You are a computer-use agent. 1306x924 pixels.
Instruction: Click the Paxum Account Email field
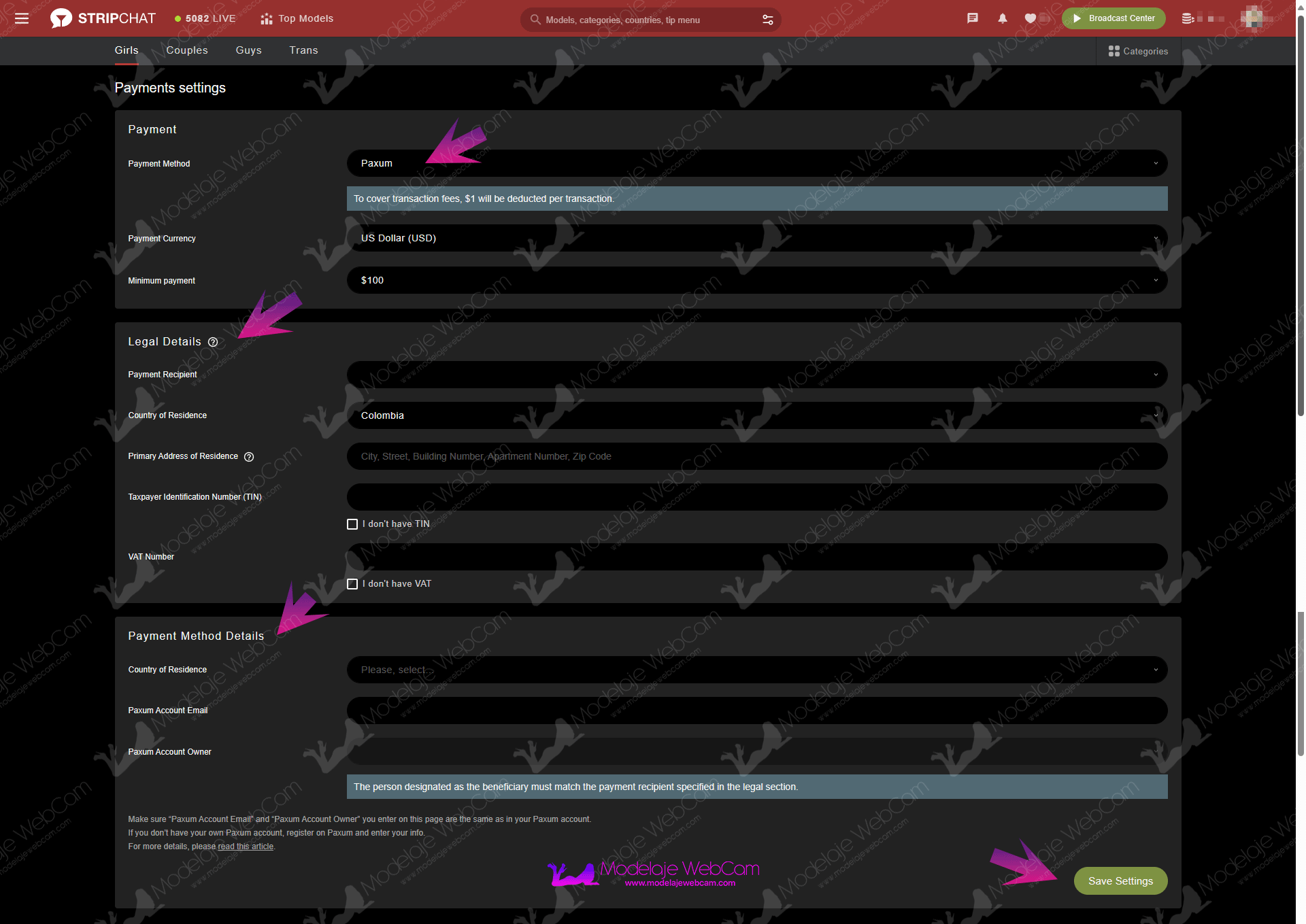tap(756, 711)
